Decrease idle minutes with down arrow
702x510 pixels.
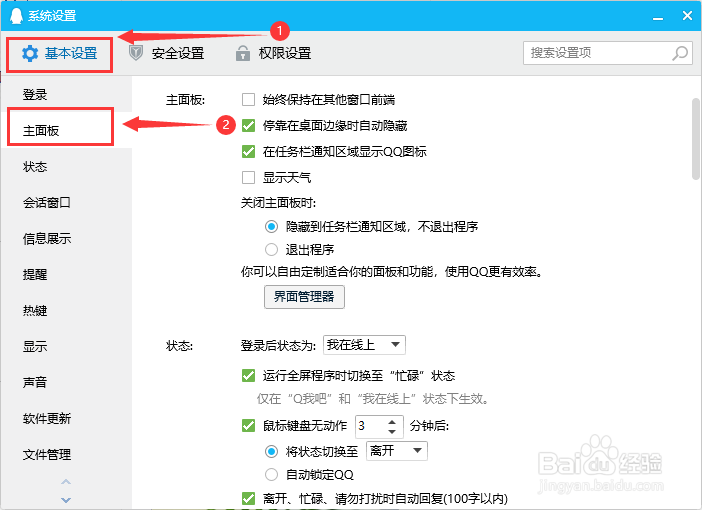tap(392, 432)
